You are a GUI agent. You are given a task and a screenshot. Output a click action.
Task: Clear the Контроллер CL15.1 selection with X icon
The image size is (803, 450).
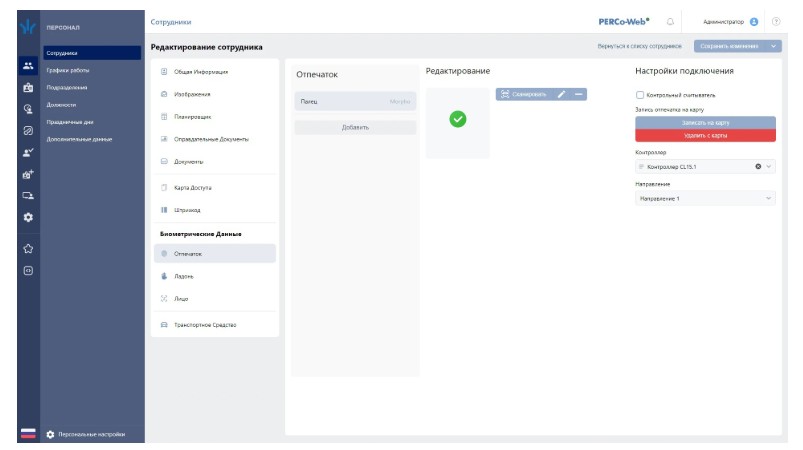click(x=758, y=166)
